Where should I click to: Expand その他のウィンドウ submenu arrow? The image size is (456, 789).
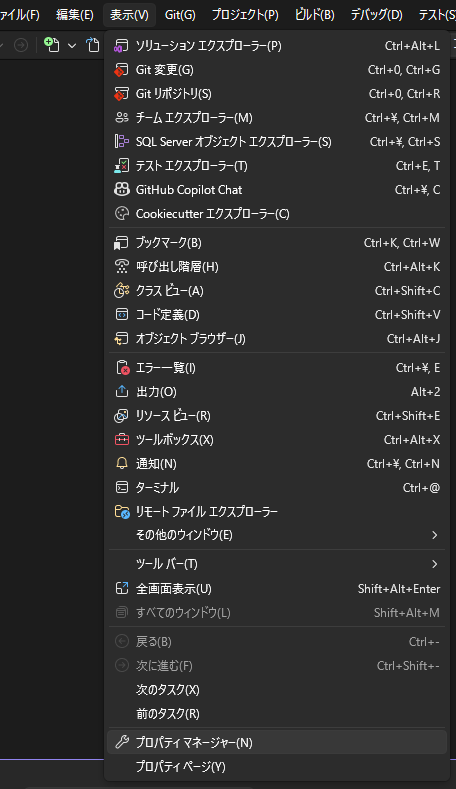[435, 535]
